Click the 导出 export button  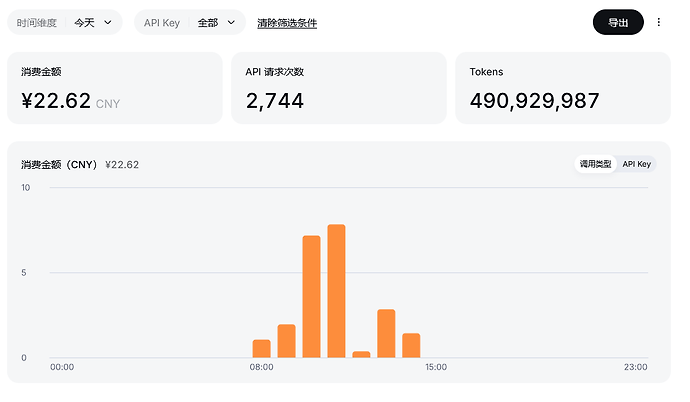pyautogui.click(x=618, y=22)
